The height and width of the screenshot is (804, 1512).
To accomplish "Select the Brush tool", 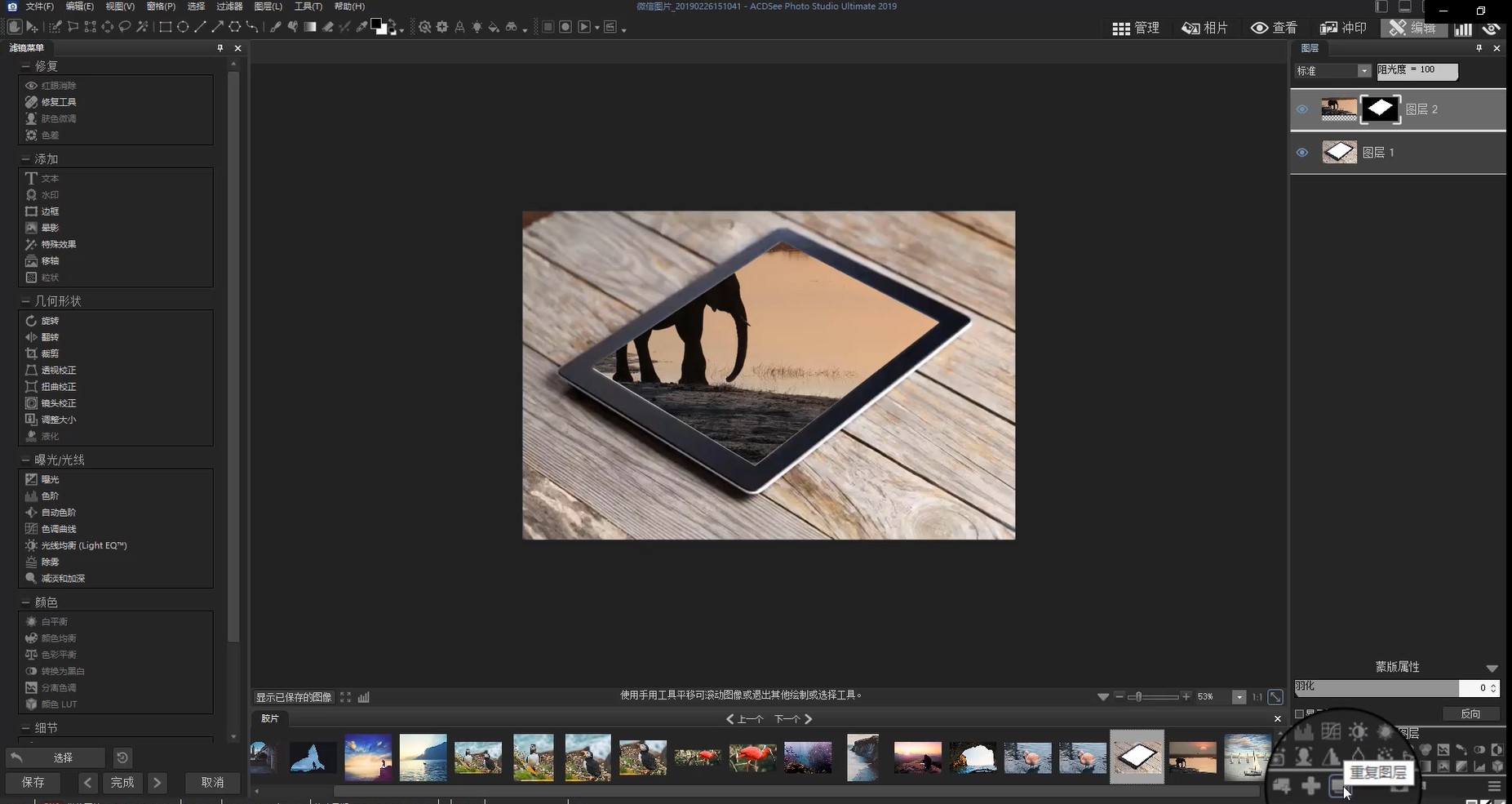I will coord(276,27).
